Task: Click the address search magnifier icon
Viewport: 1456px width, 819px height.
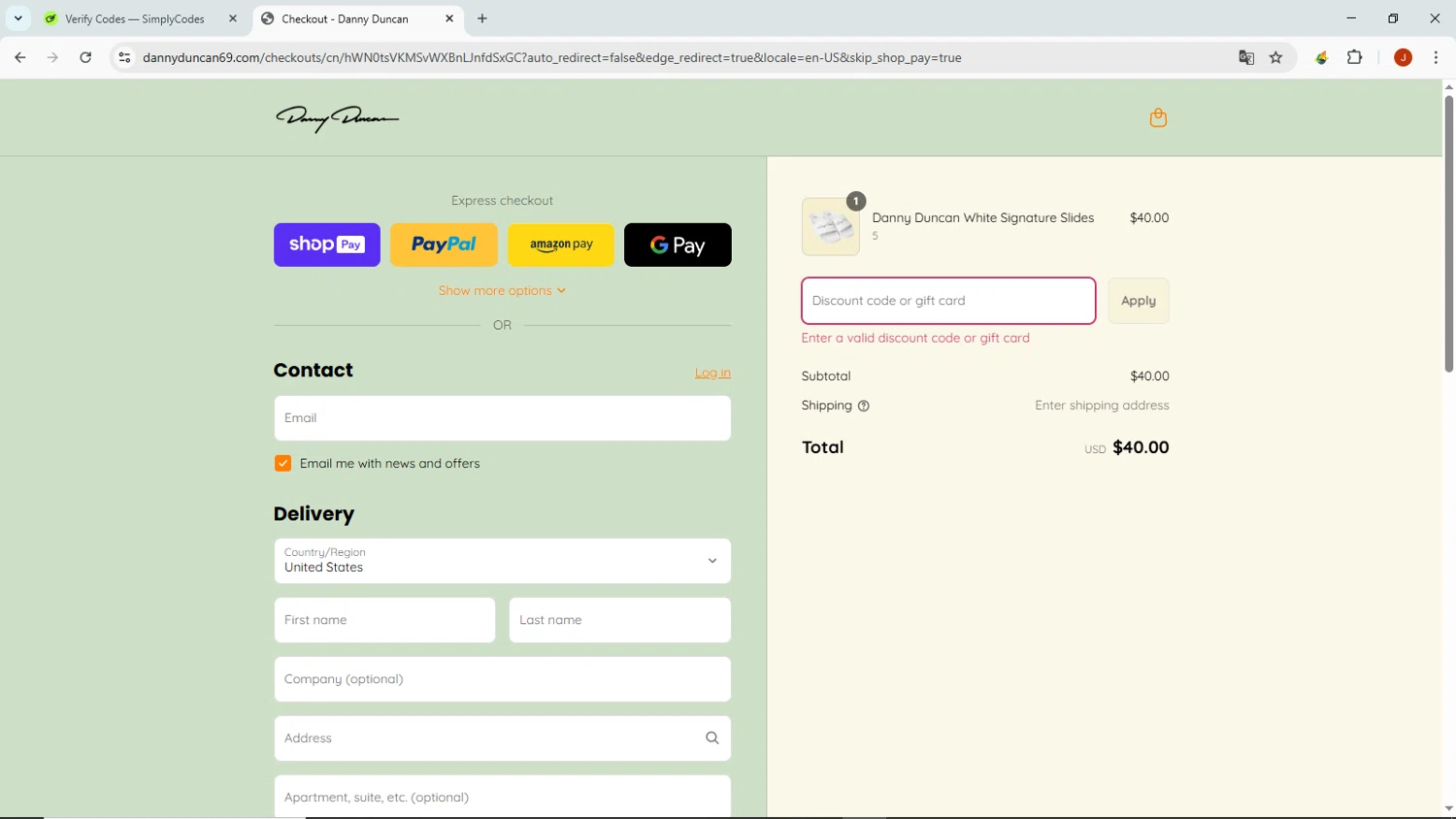Action: pyautogui.click(x=712, y=738)
